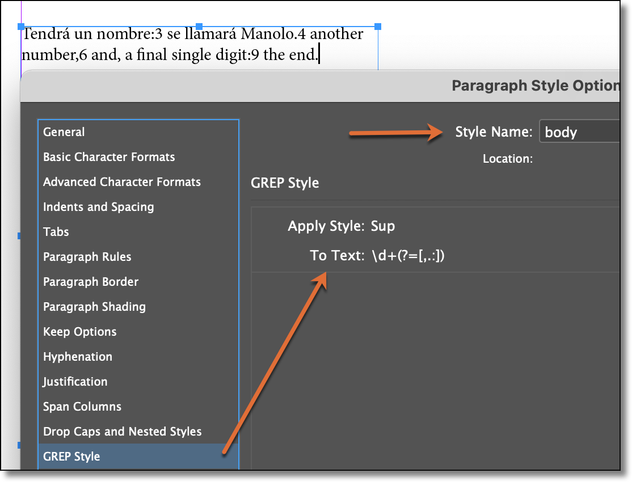Image resolution: width=632 pixels, height=482 pixels.
Task: Open Basic Character Formats settings
Action: (x=109, y=157)
